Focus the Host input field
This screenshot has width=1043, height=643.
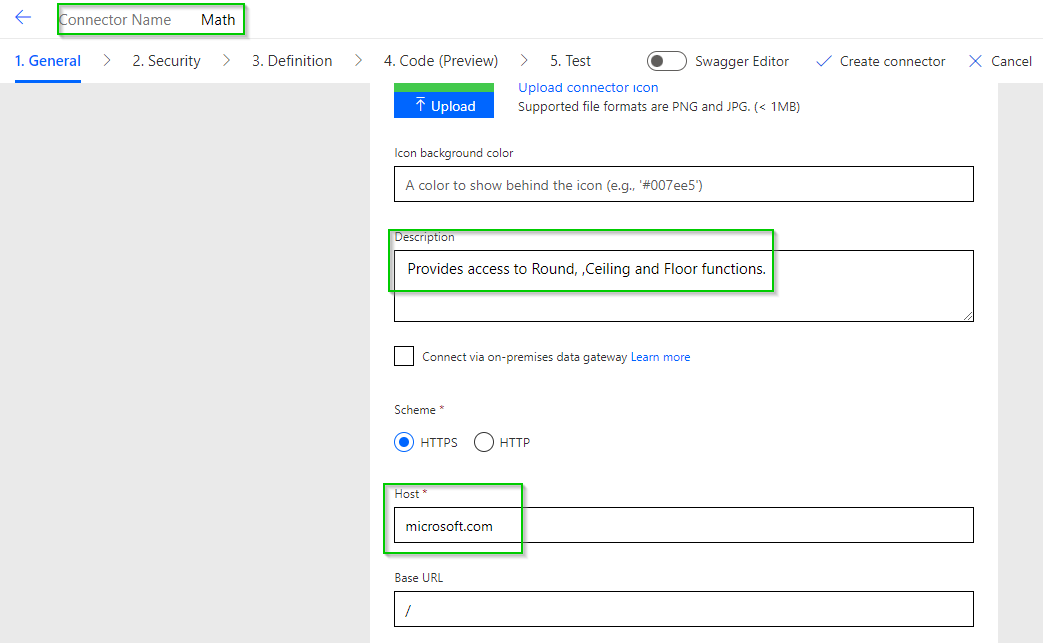pyautogui.click(x=683, y=525)
